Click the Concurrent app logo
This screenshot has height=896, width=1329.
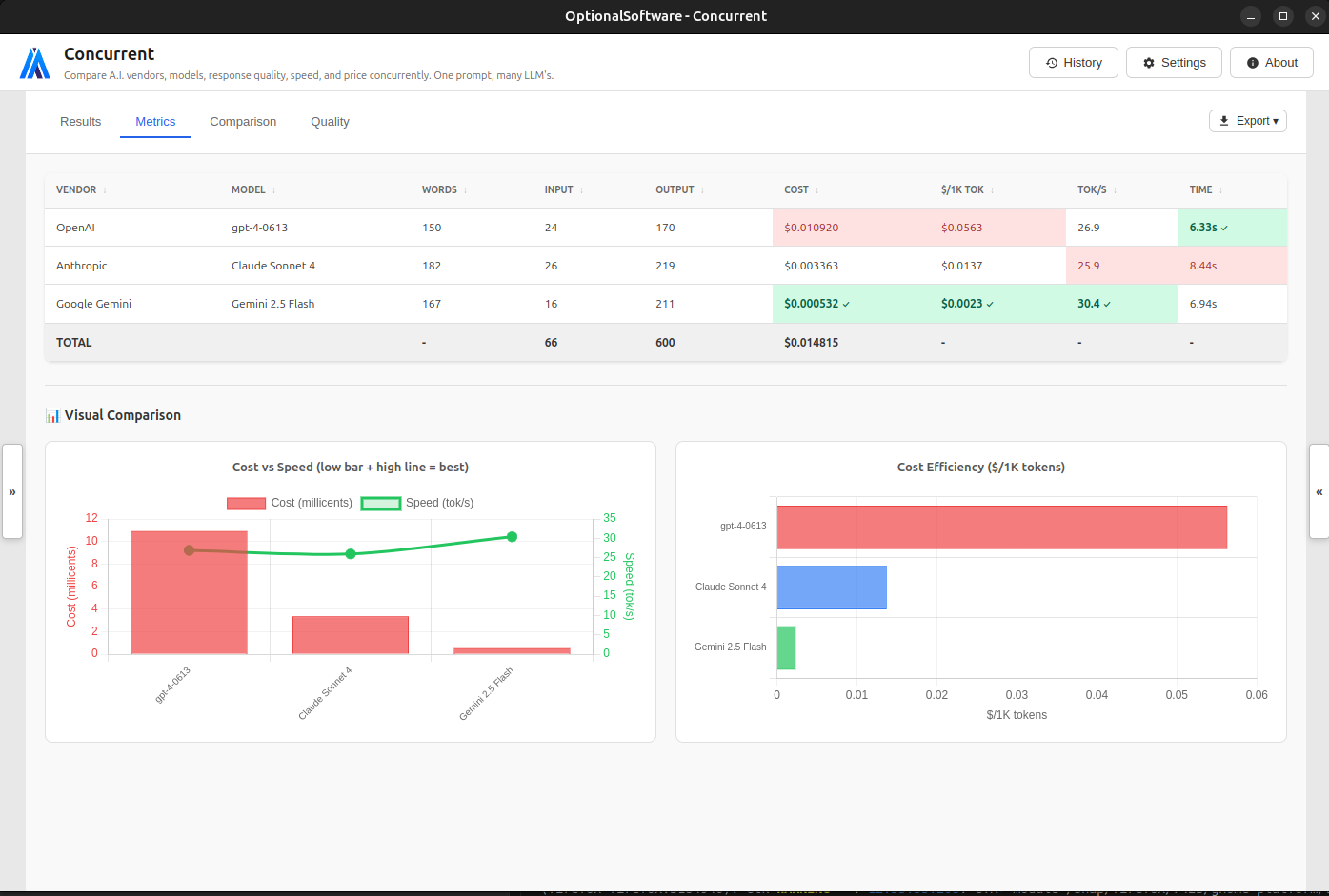point(34,62)
